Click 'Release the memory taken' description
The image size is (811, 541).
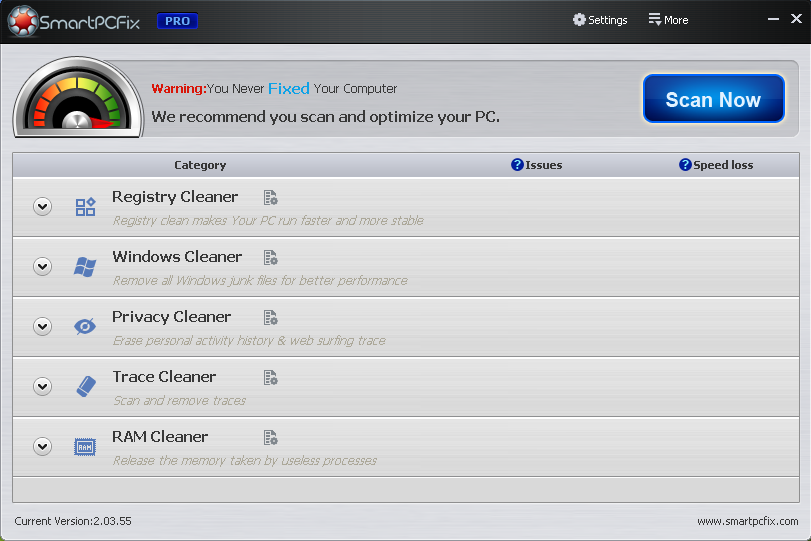click(x=245, y=461)
